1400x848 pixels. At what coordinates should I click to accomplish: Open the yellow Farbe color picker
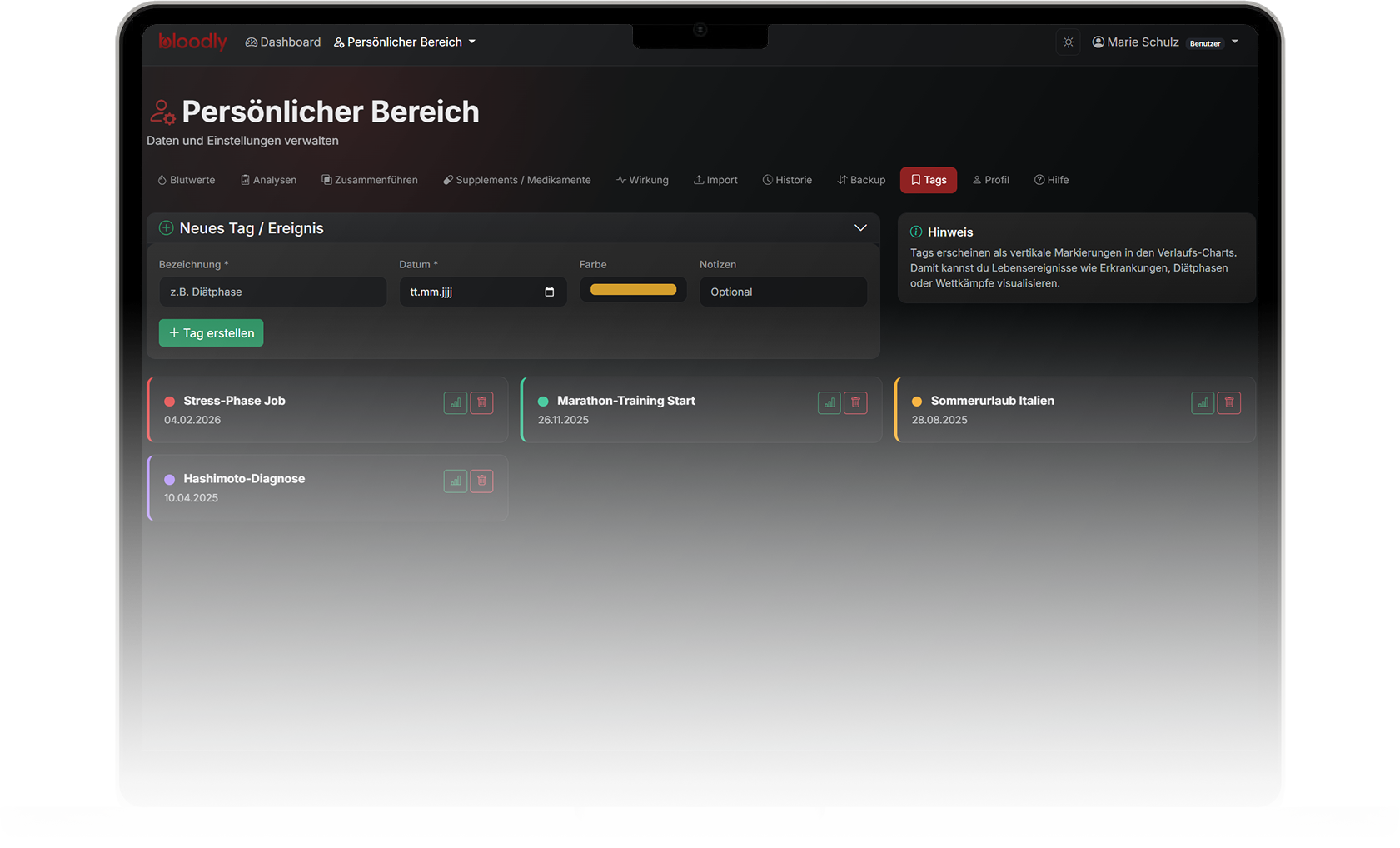click(x=633, y=290)
